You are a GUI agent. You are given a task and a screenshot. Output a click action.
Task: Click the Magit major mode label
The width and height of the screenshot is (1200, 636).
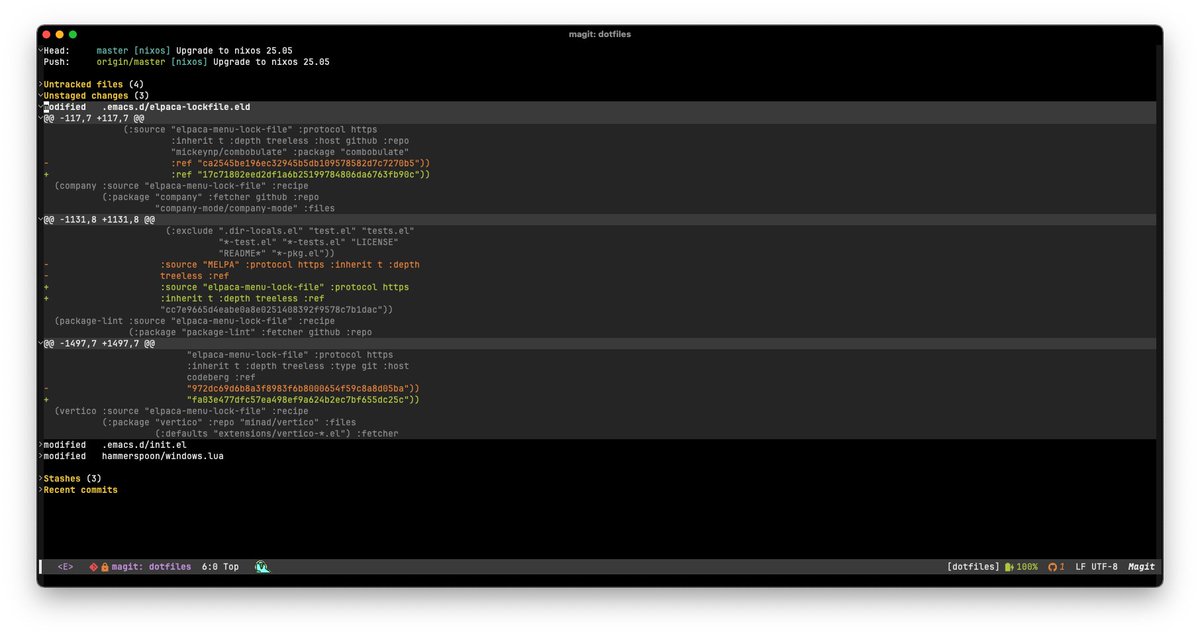[1141, 567]
